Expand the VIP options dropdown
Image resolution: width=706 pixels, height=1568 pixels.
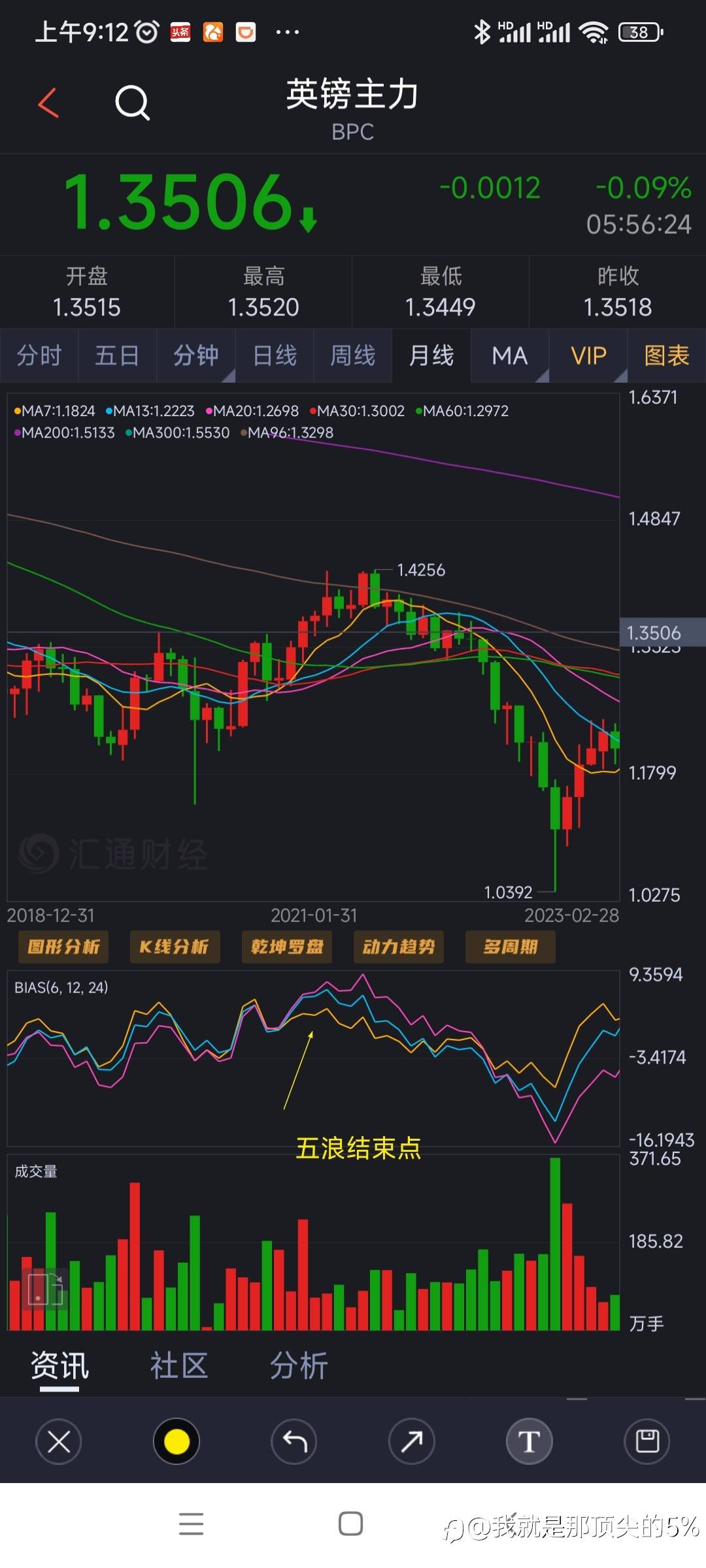click(x=588, y=356)
